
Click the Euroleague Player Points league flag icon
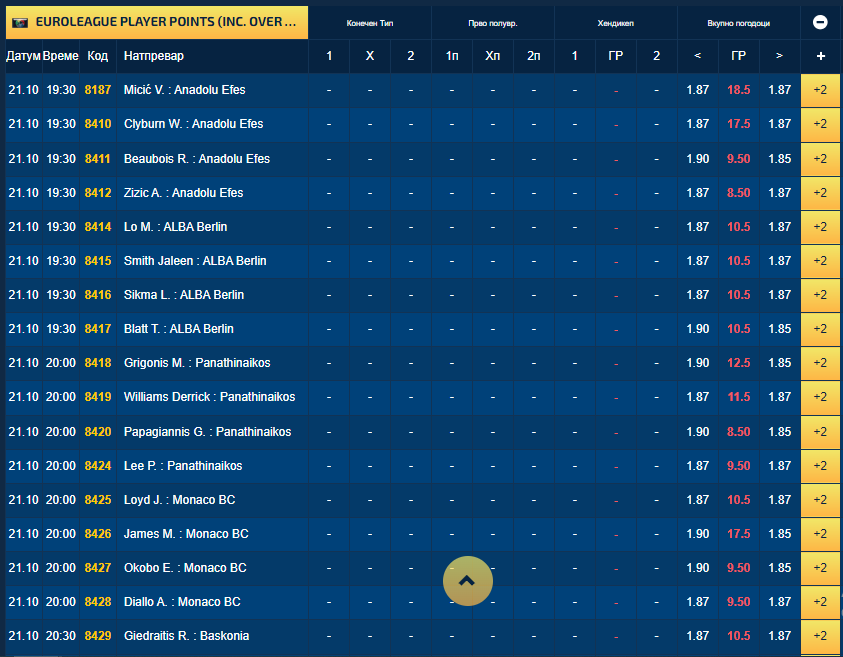(20, 23)
